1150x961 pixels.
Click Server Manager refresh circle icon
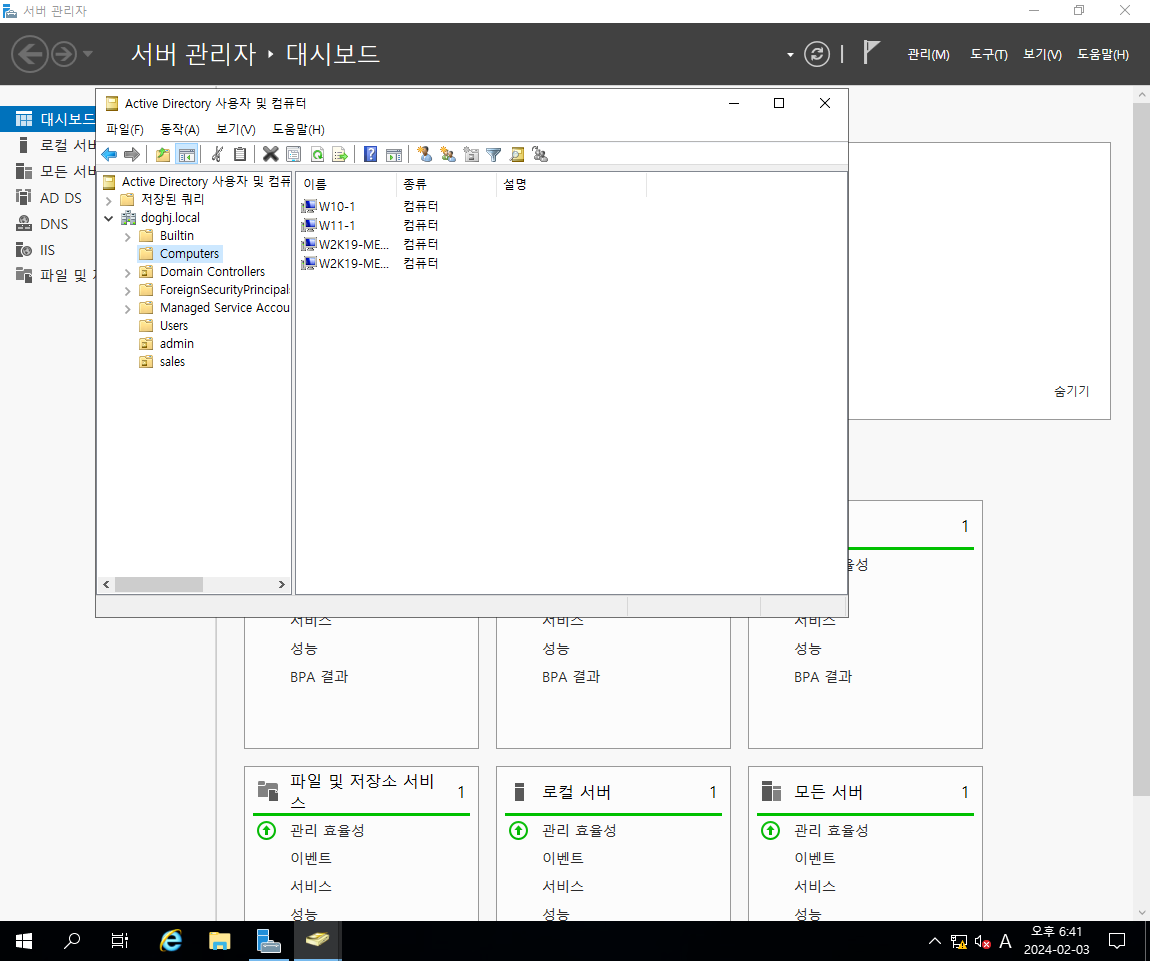pos(817,54)
